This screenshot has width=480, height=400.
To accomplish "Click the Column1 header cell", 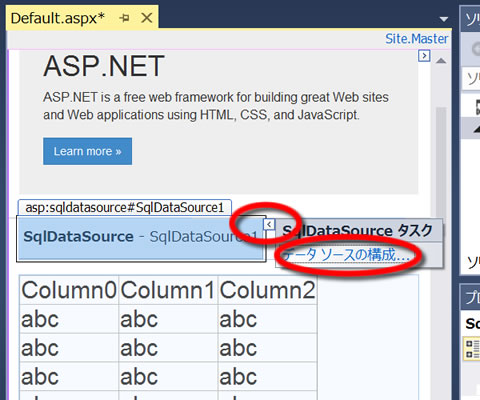I will click(x=168, y=290).
